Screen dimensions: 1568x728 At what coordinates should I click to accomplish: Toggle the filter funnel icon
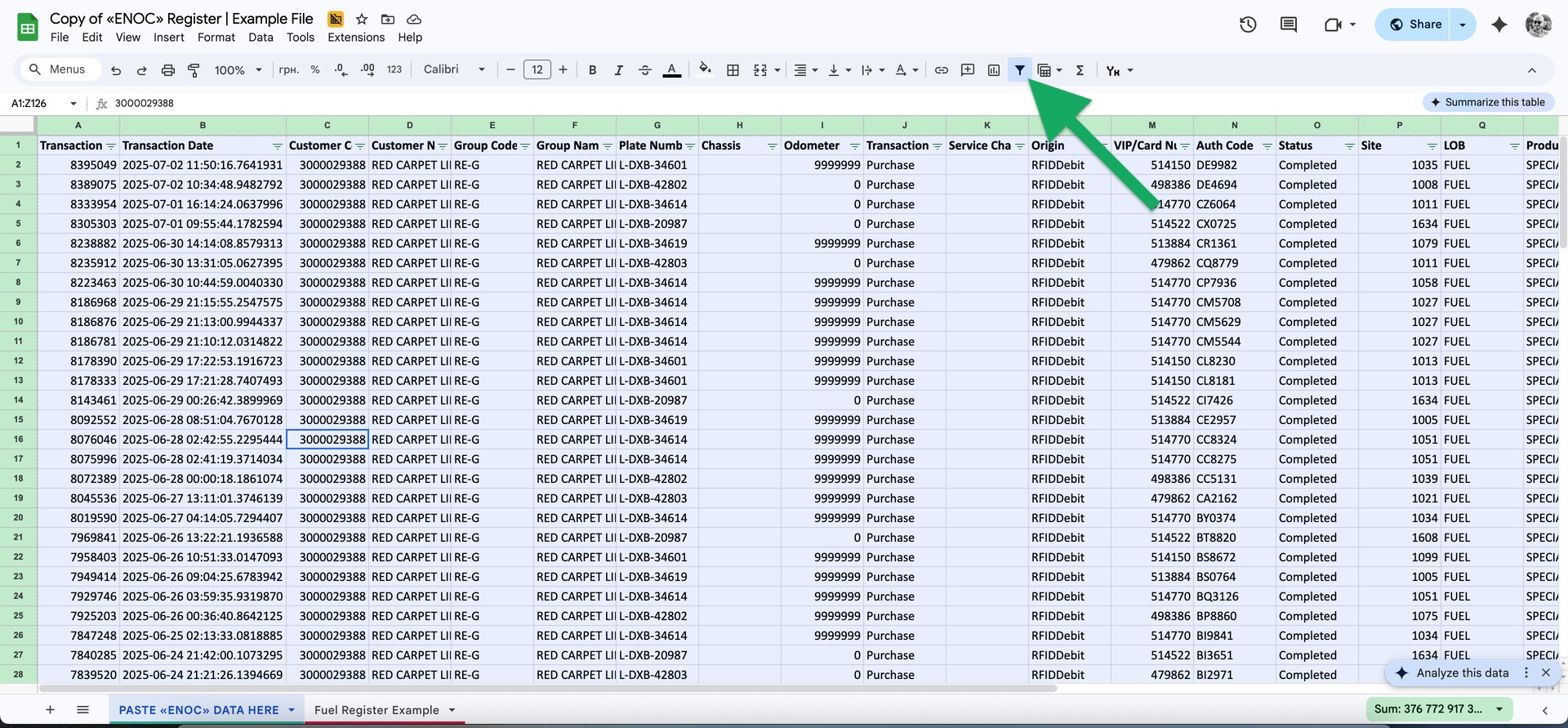coord(1020,70)
